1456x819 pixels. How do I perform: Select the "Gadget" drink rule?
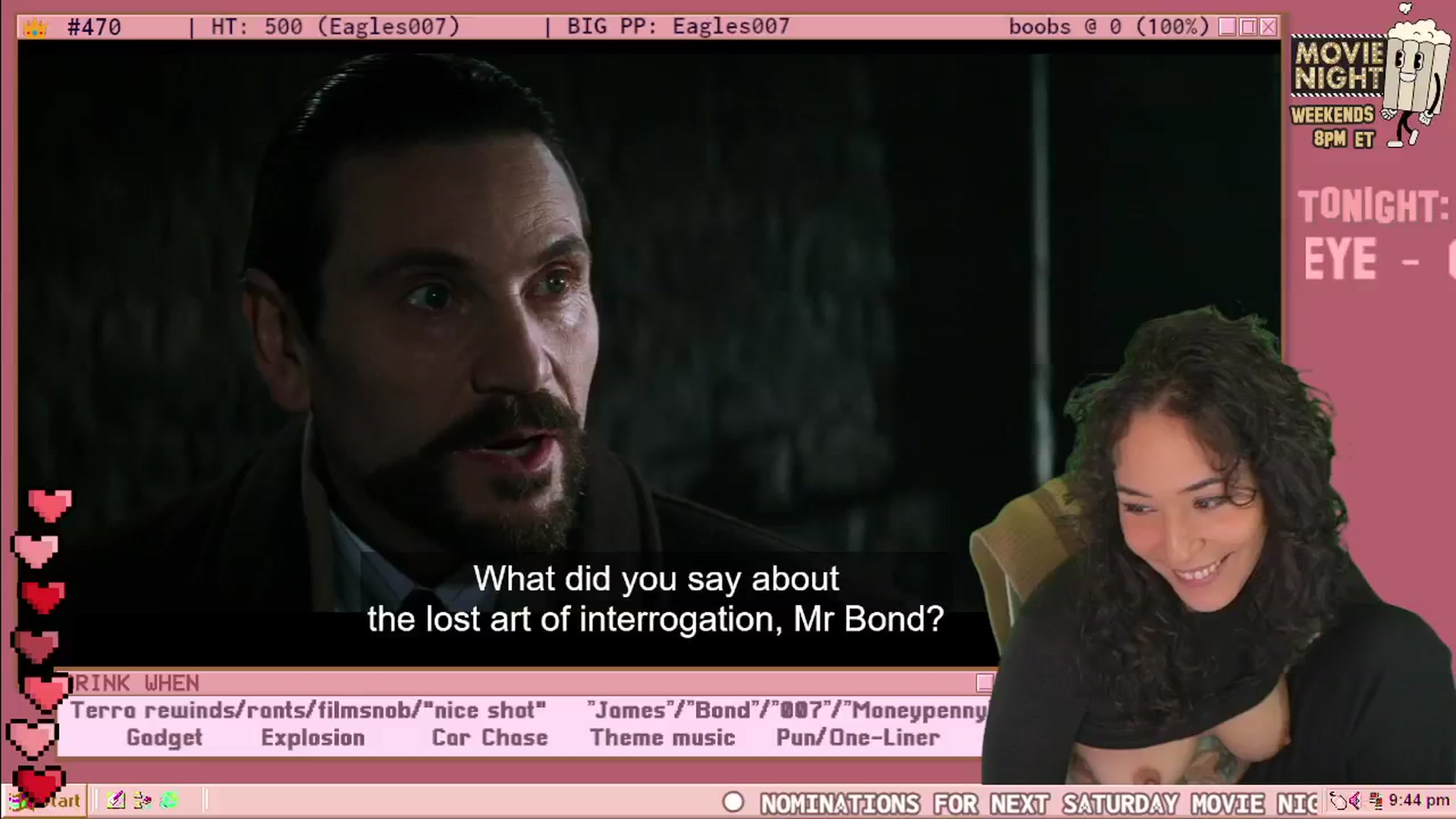(x=165, y=738)
